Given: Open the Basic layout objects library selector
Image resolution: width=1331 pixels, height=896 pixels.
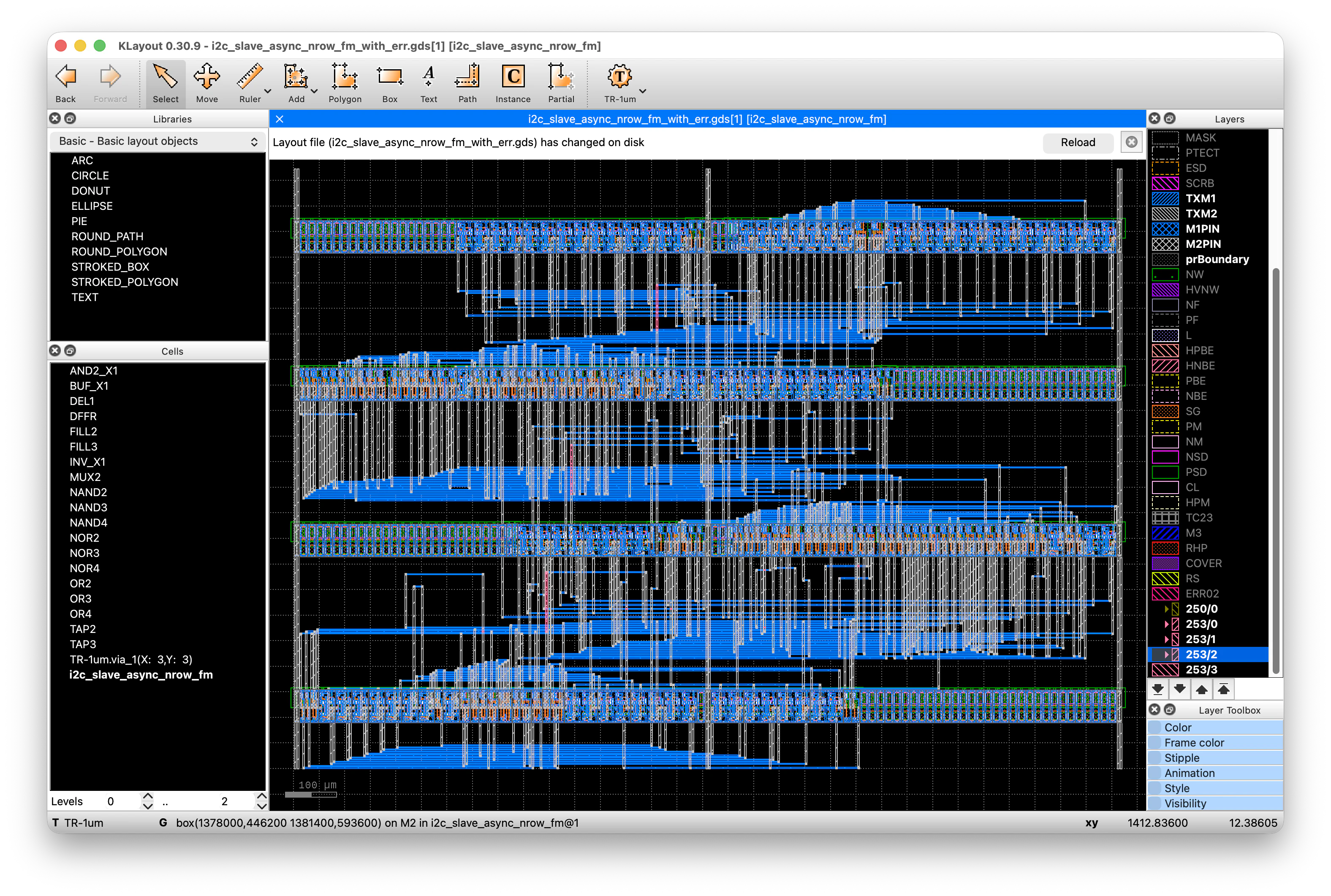Looking at the screenshot, I should point(158,141).
